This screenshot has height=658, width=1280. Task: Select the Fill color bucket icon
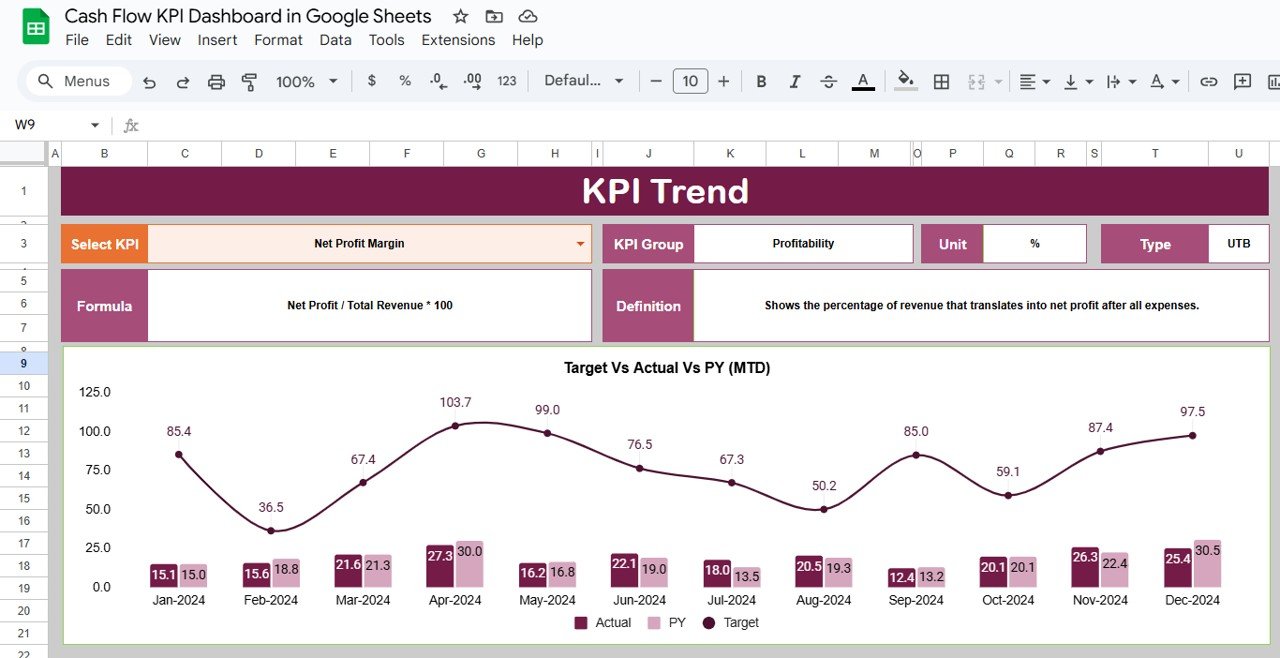click(903, 81)
